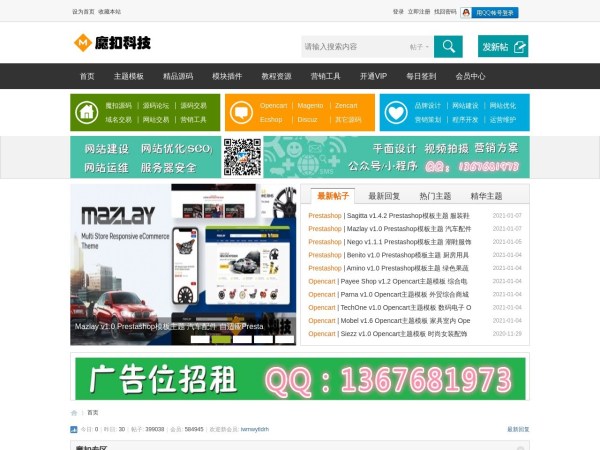This screenshot has width=600, height=450.
Task: Switch to the 热门主题 tab
Action: 435,196
